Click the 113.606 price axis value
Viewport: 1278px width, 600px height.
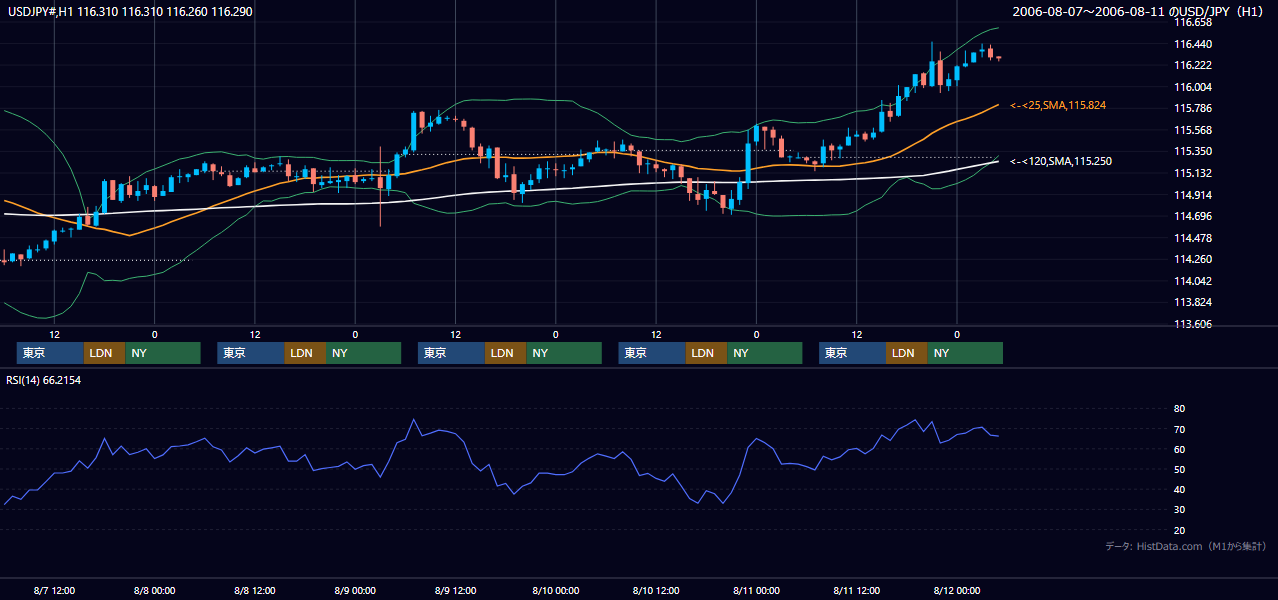coord(1193,324)
